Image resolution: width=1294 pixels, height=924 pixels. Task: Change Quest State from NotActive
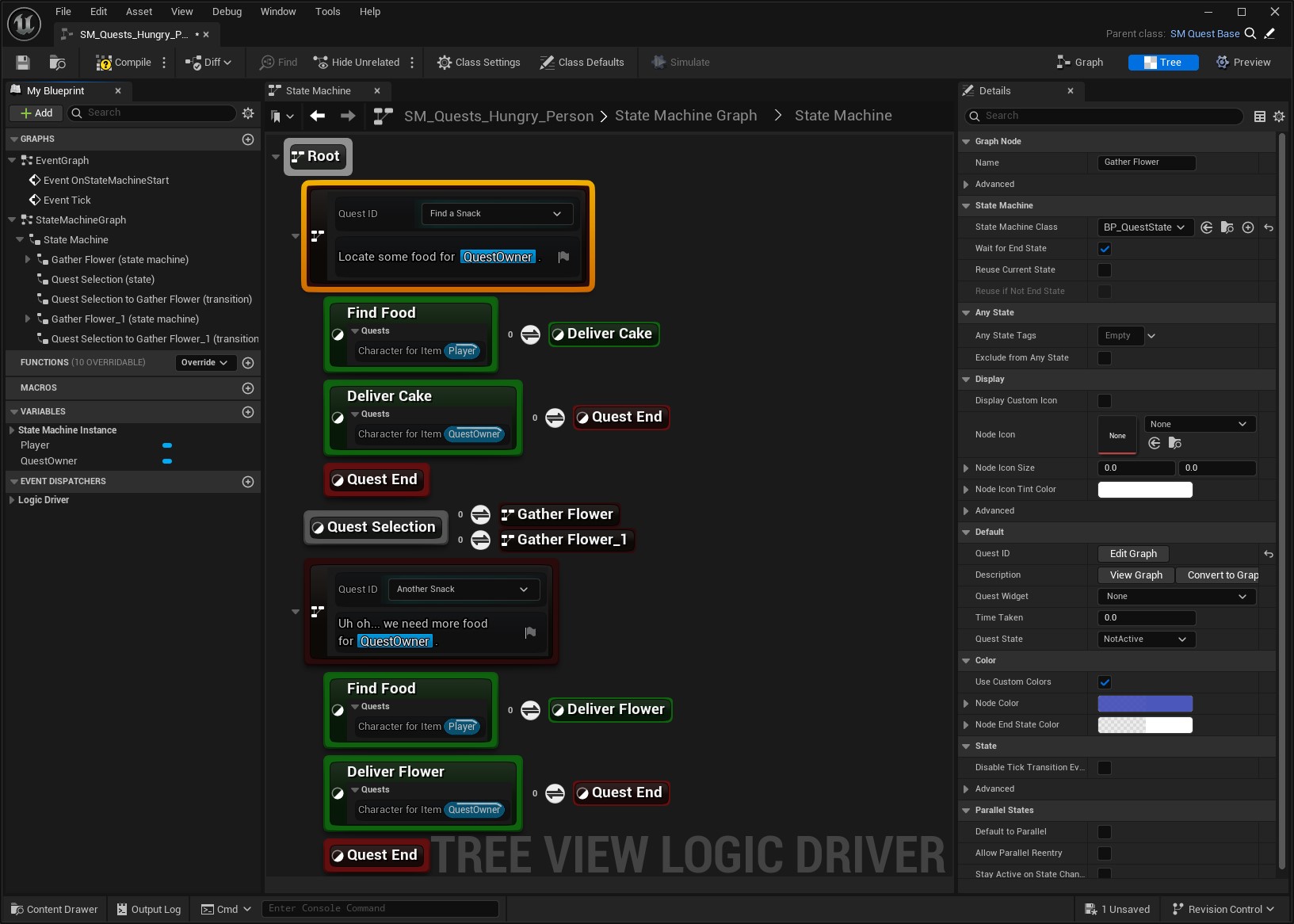tap(1144, 639)
